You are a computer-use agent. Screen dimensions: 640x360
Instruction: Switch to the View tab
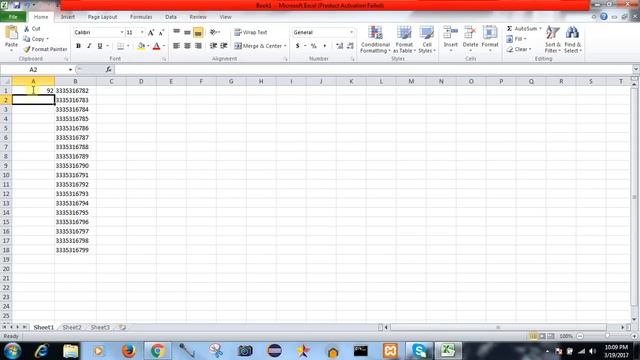point(225,17)
